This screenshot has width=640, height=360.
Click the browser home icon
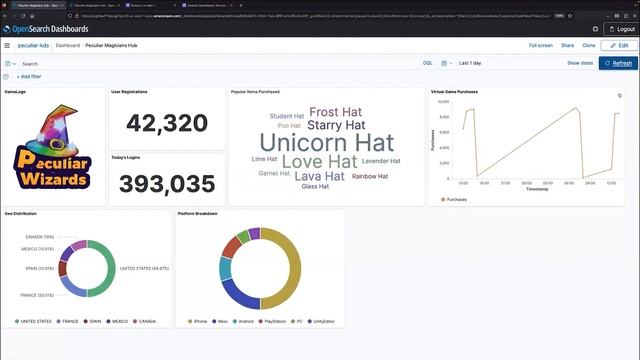pos(32,16)
